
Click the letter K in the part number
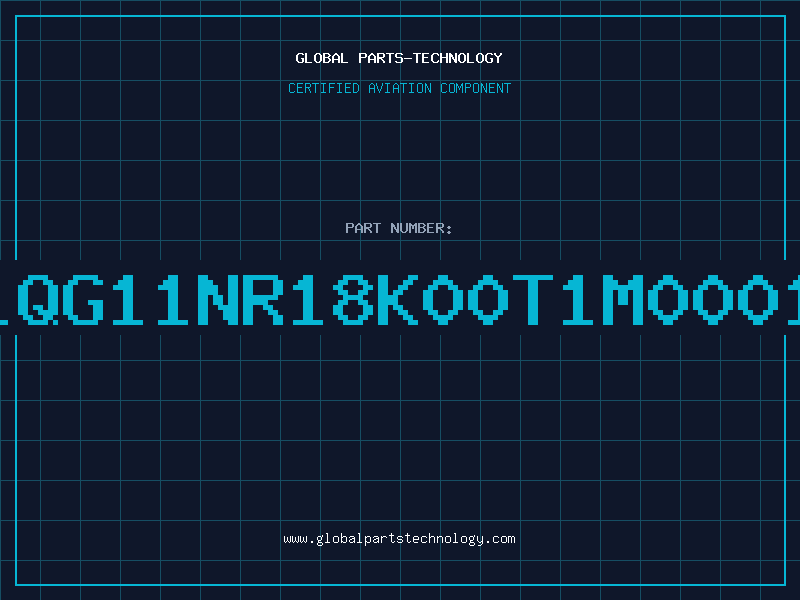point(398,299)
